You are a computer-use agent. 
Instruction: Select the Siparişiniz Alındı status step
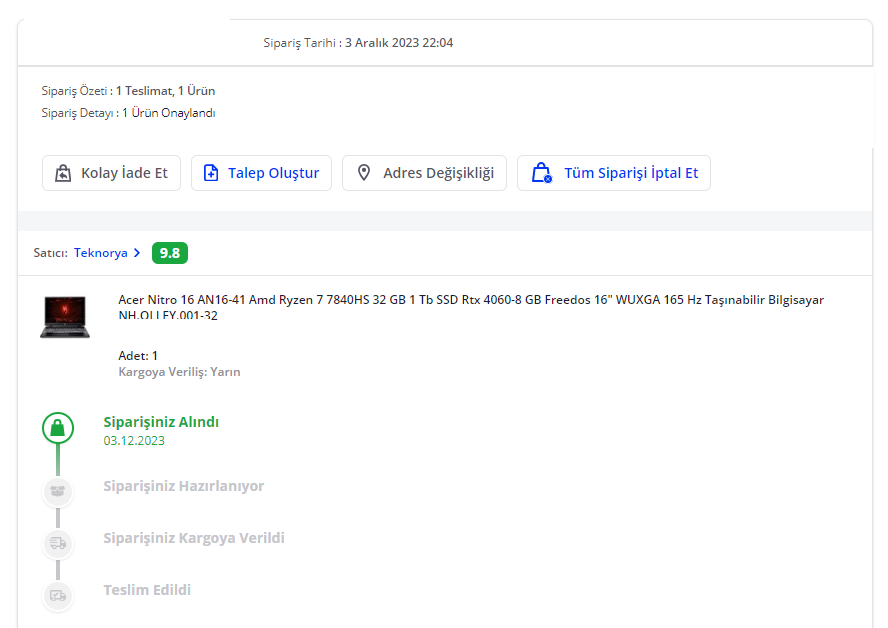point(161,422)
